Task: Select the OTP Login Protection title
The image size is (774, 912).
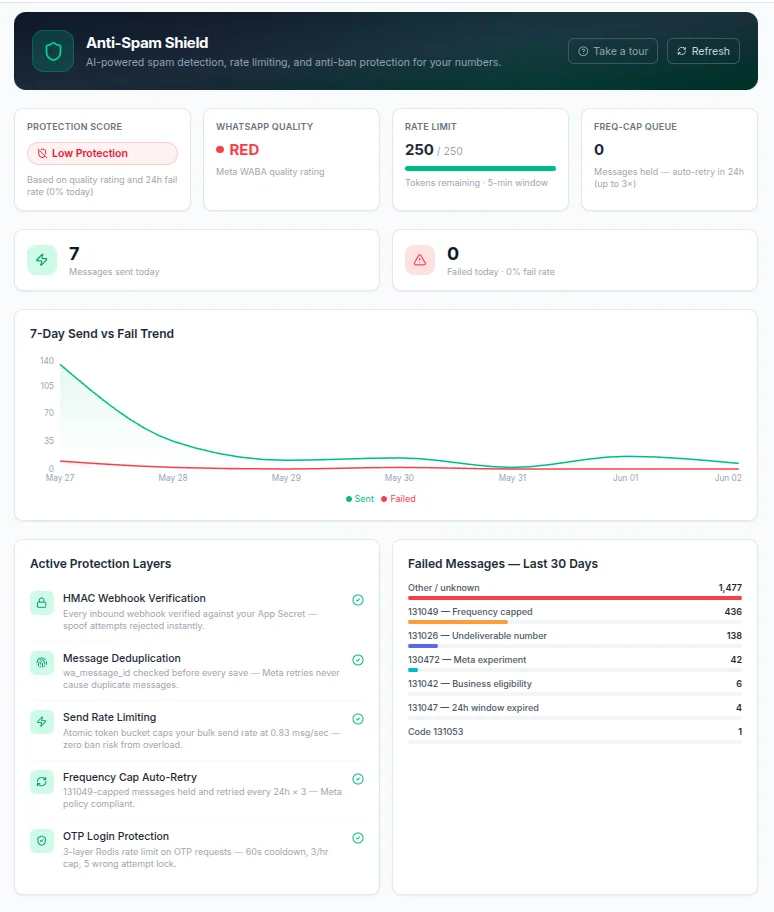Action: click(x=116, y=836)
